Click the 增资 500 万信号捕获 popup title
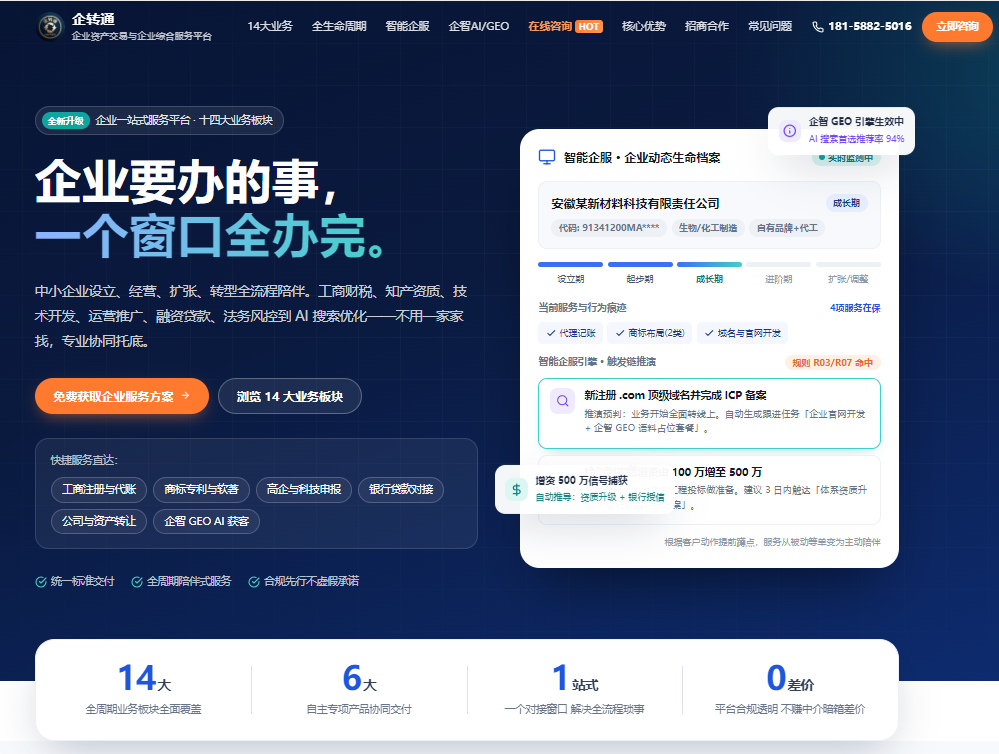This screenshot has width=999, height=754. pyautogui.click(x=581, y=480)
